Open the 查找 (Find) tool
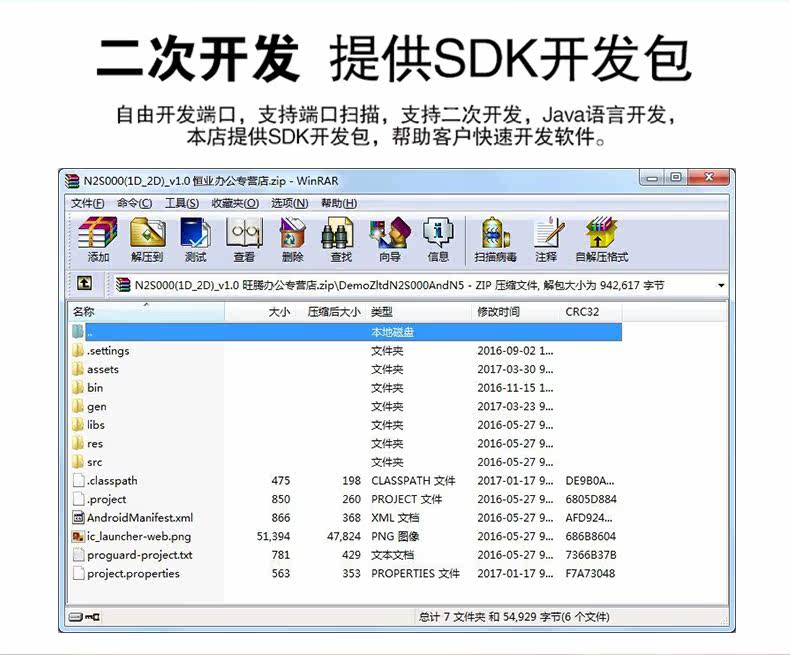Screen dimensions: 790x655 (341, 239)
